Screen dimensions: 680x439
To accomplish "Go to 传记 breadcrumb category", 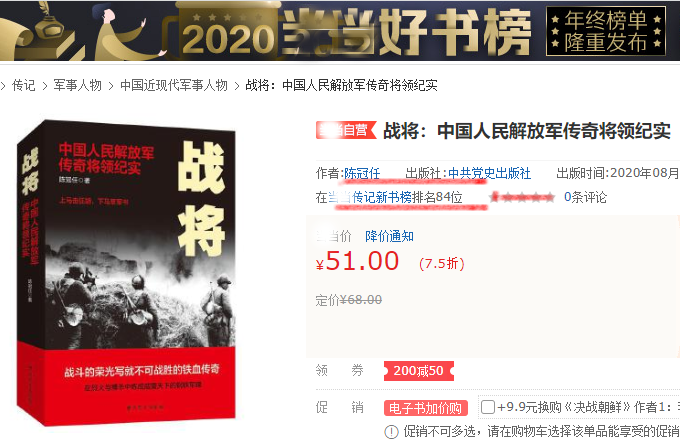I will pyautogui.click(x=23, y=85).
